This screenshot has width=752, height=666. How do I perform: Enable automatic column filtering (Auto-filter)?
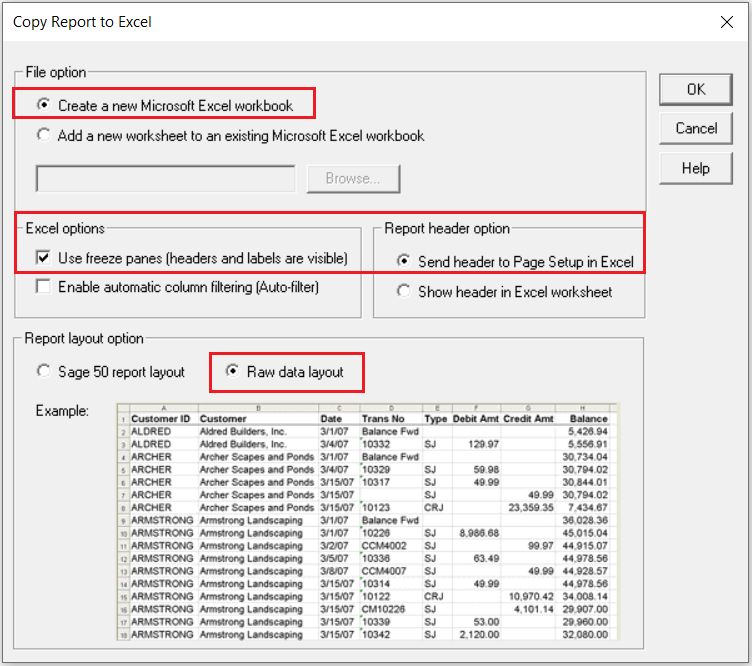177,287
